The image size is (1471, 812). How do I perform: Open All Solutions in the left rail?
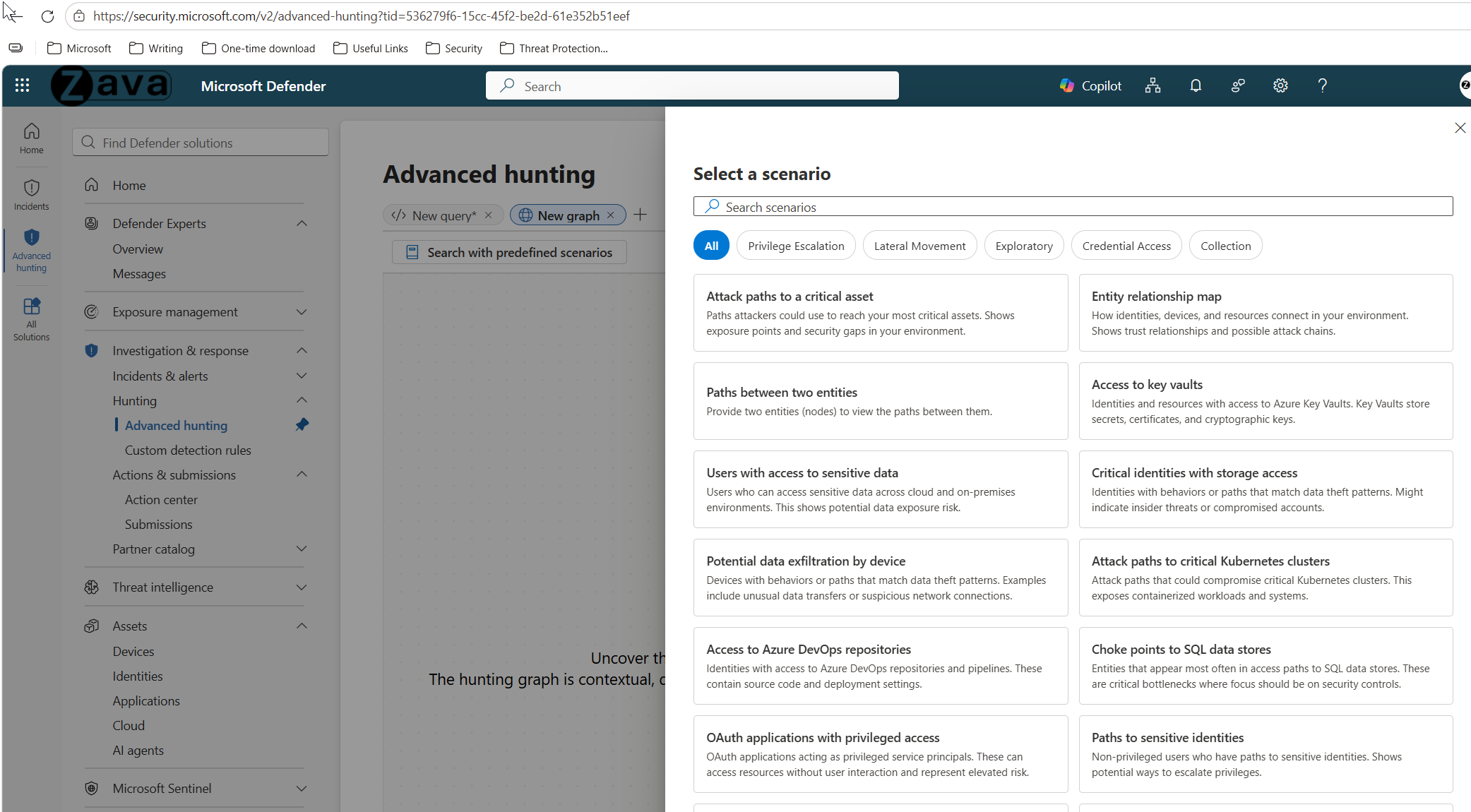(31, 319)
